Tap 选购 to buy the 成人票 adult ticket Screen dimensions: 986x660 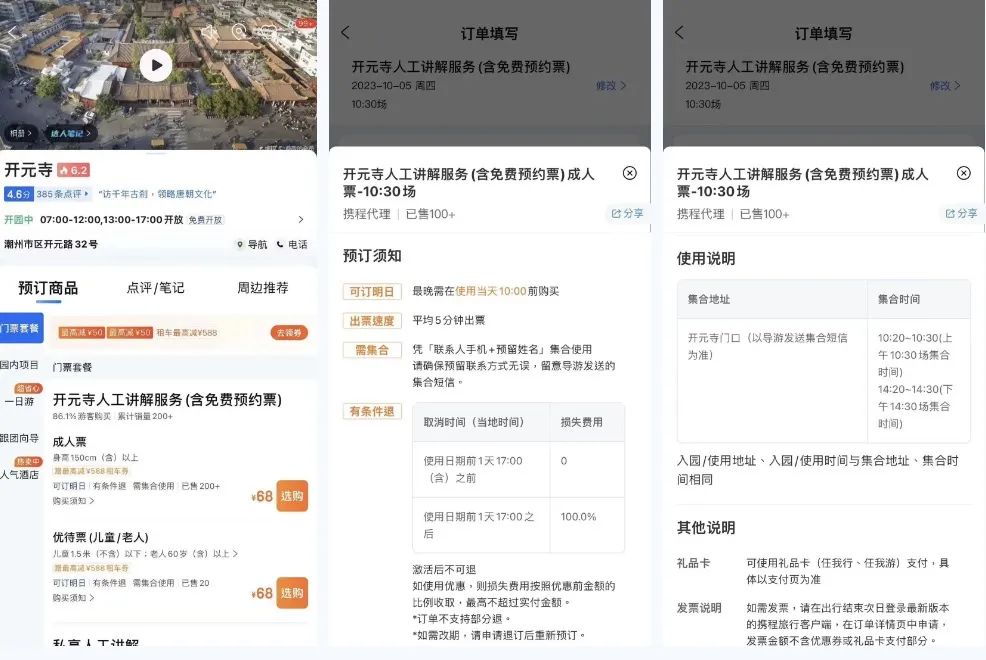click(293, 496)
